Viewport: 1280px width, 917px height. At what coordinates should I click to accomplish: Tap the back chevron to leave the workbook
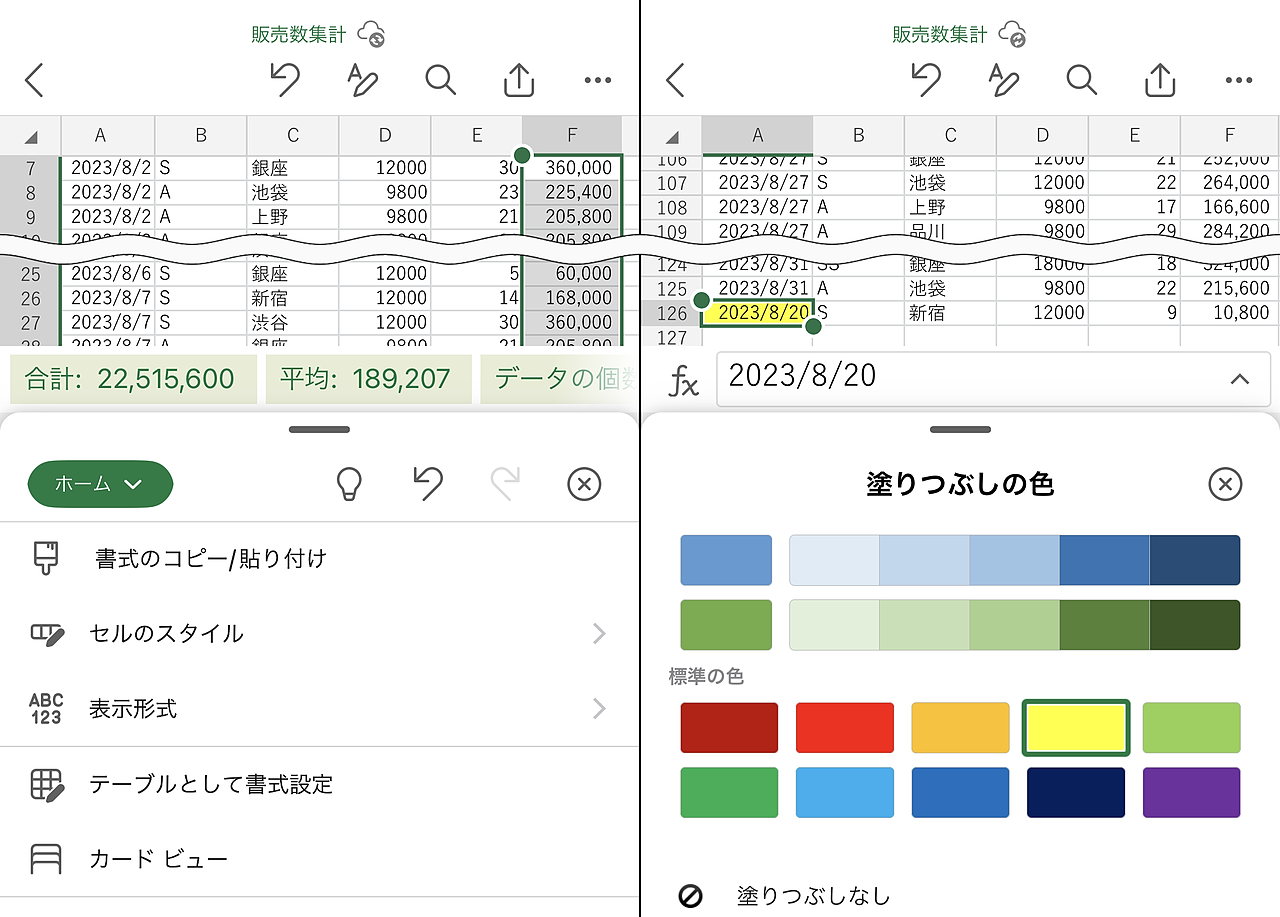[34, 80]
